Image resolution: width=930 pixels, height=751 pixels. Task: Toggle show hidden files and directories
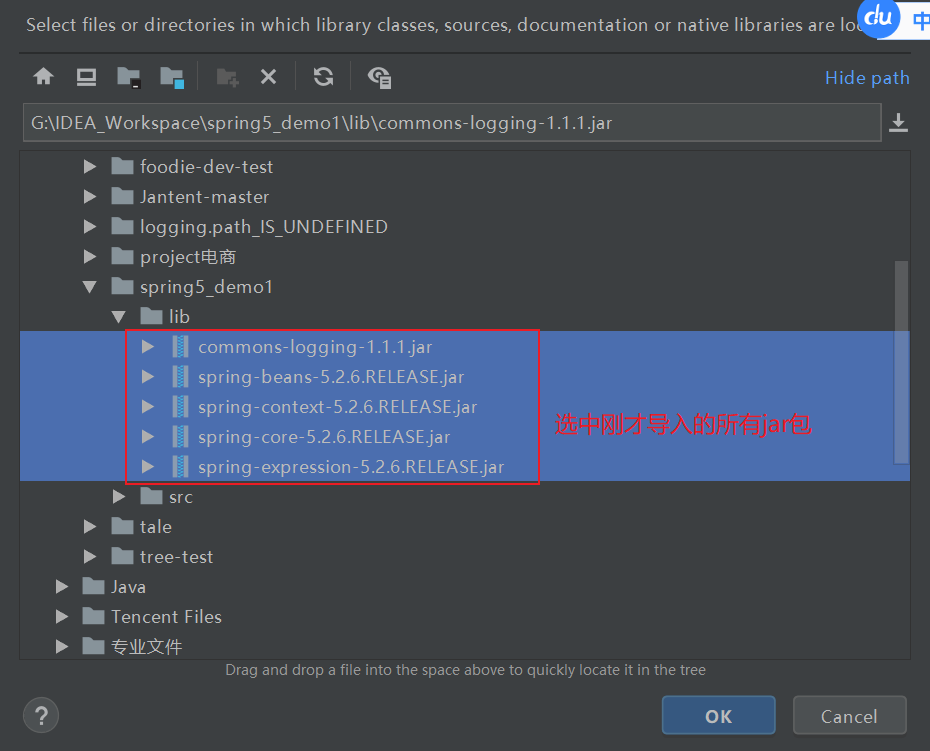click(379, 77)
